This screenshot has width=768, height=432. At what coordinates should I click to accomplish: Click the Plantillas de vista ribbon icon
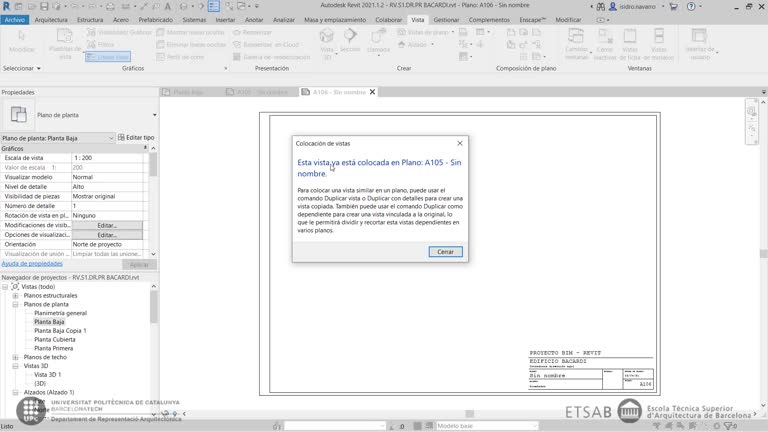pyautogui.click(x=65, y=44)
